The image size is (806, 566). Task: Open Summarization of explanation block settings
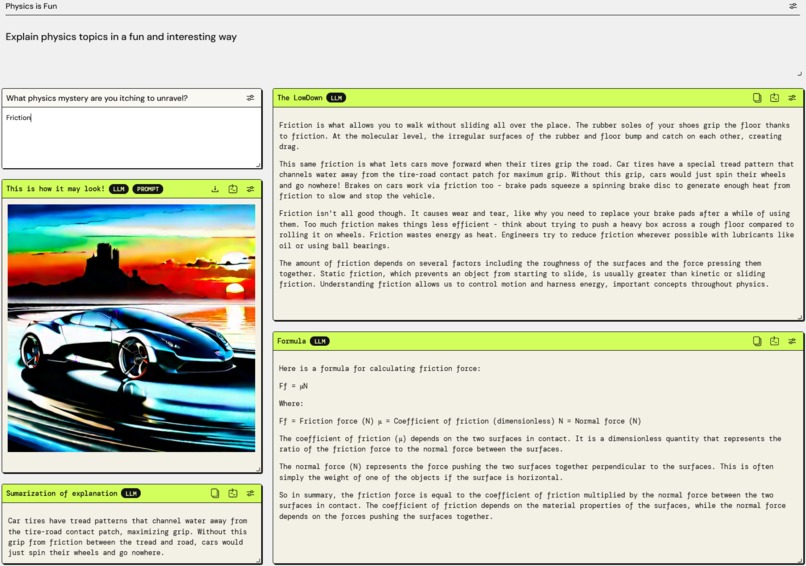click(x=250, y=494)
